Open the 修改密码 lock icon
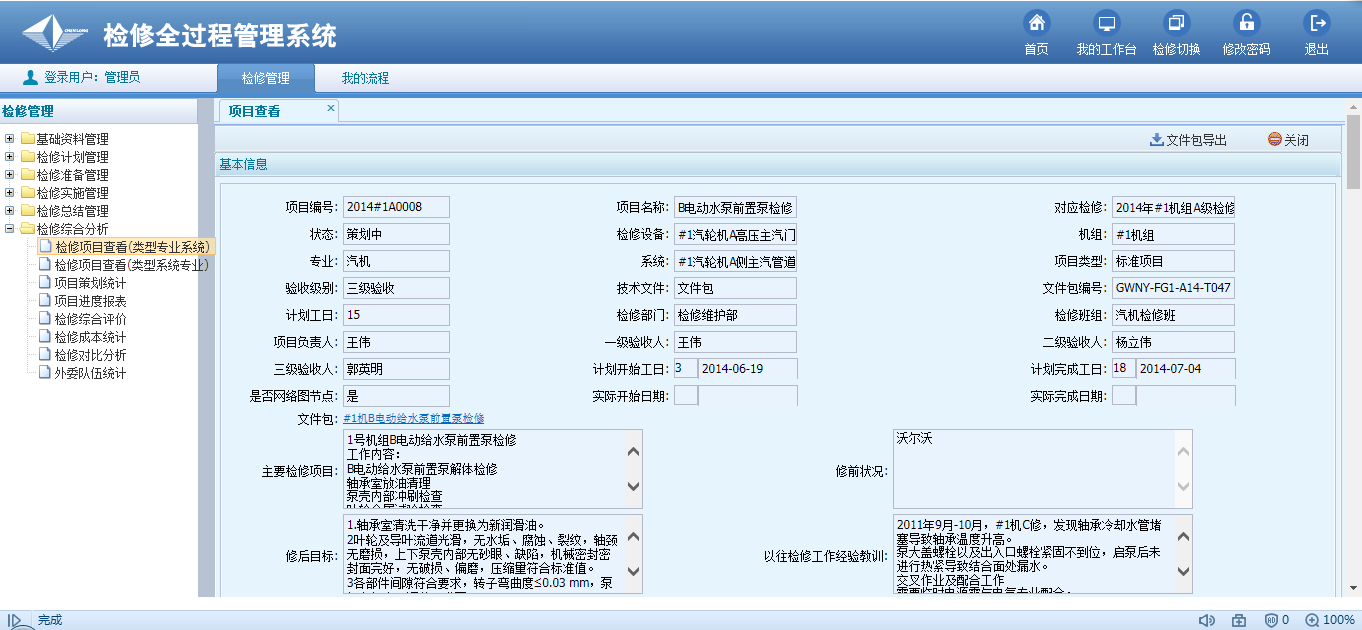Image resolution: width=1362 pixels, height=630 pixels. tap(1246, 24)
